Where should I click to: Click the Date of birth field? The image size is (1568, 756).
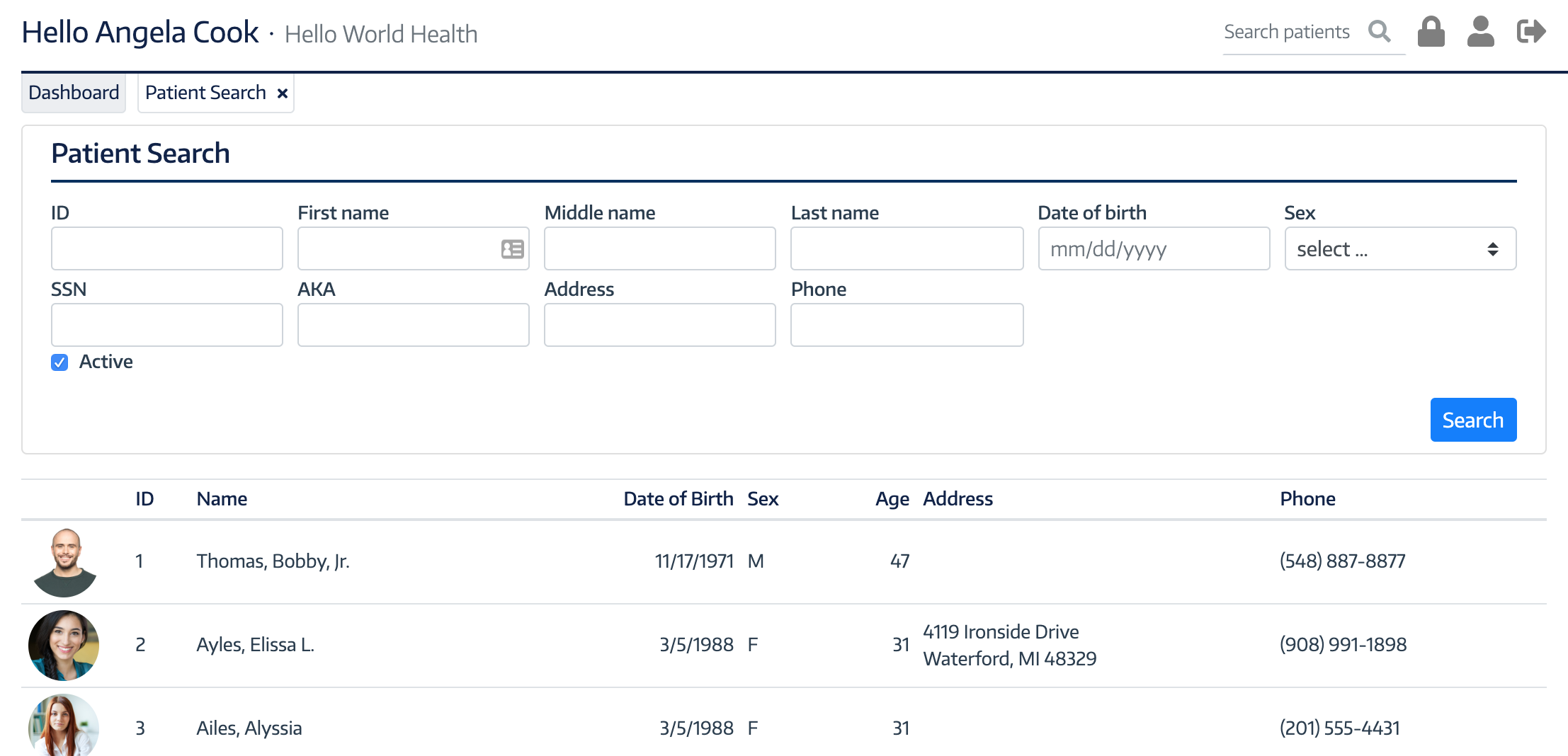pyautogui.click(x=1154, y=248)
